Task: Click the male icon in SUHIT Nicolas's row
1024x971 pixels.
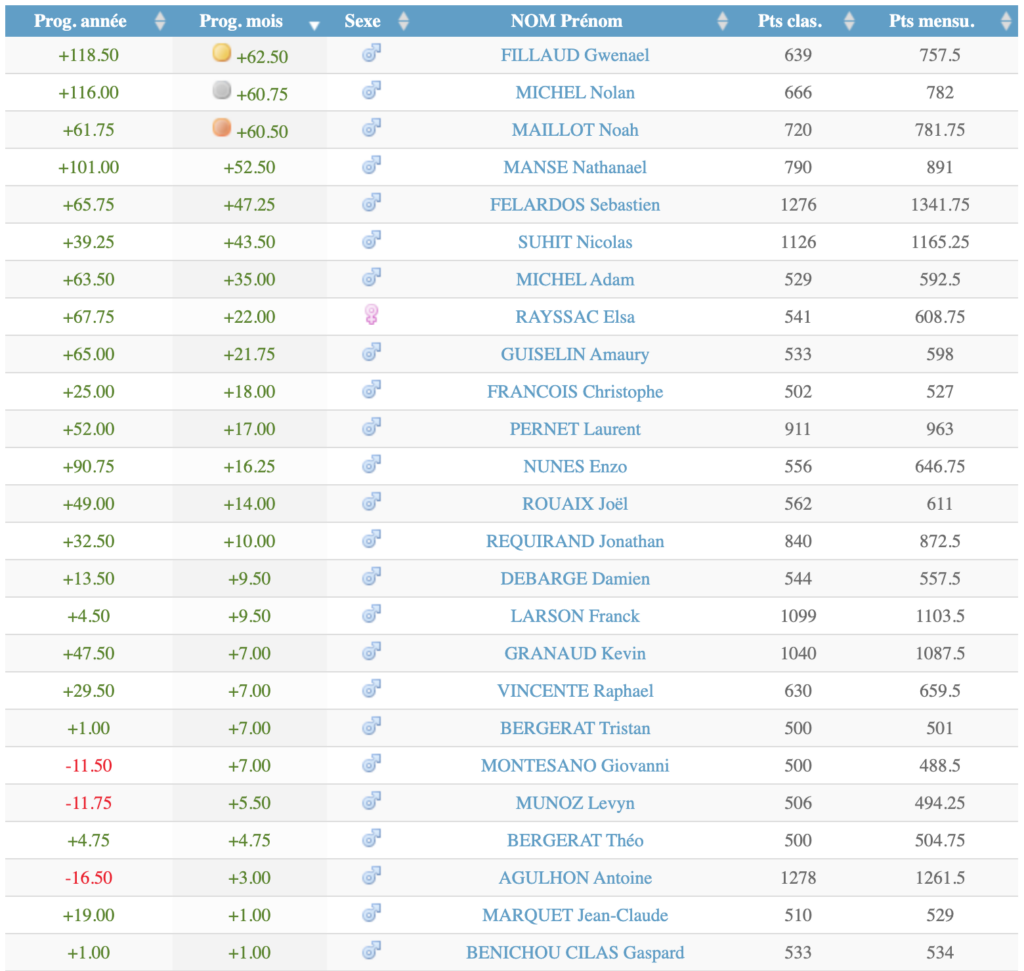Action: [371, 241]
